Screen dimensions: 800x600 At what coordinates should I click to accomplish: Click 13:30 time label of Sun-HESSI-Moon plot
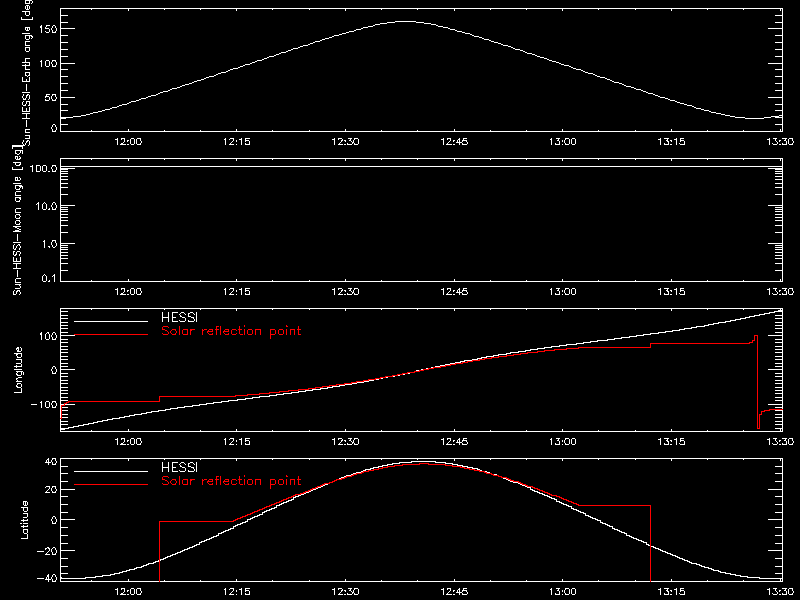(780, 292)
